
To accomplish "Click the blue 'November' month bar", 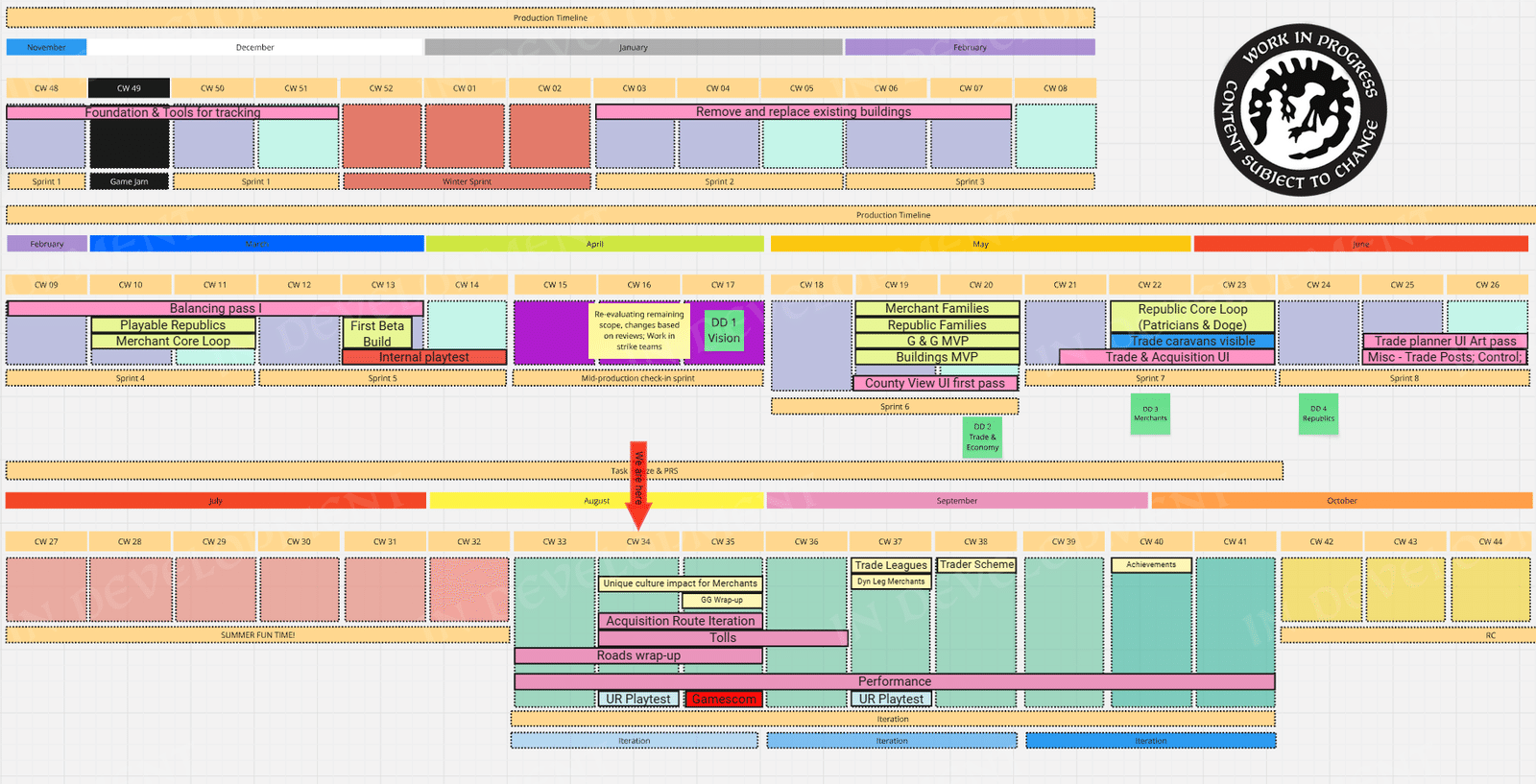I will [46, 47].
